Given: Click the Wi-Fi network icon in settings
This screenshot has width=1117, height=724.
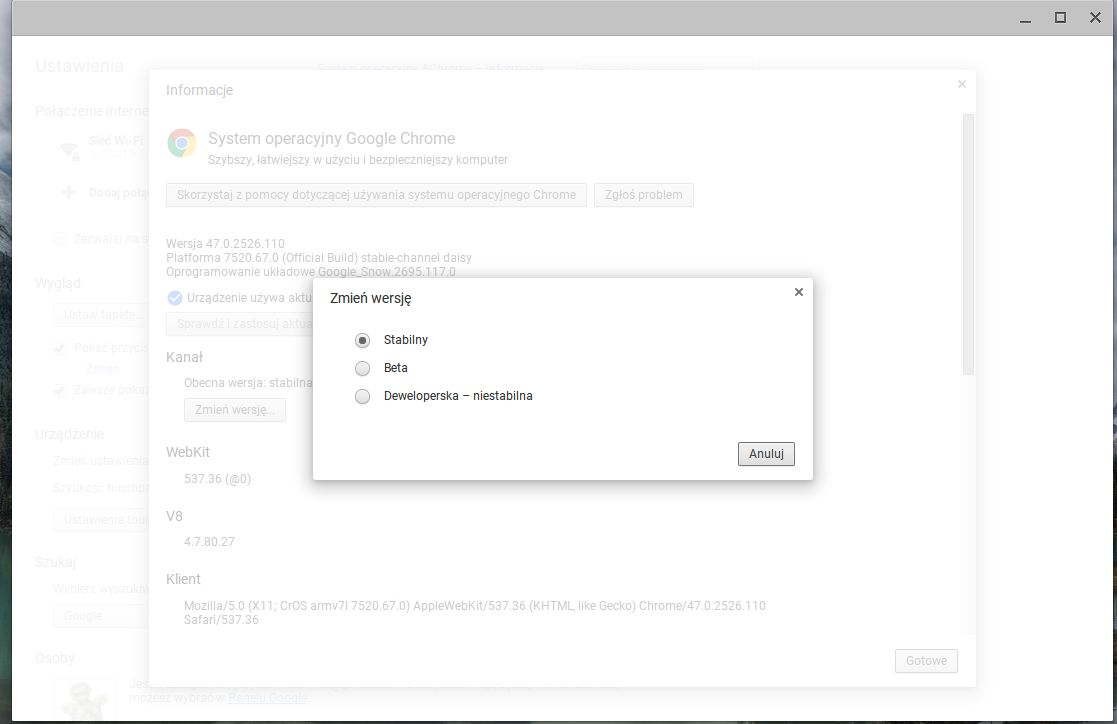Looking at the screenshot, I should (69, 150).
